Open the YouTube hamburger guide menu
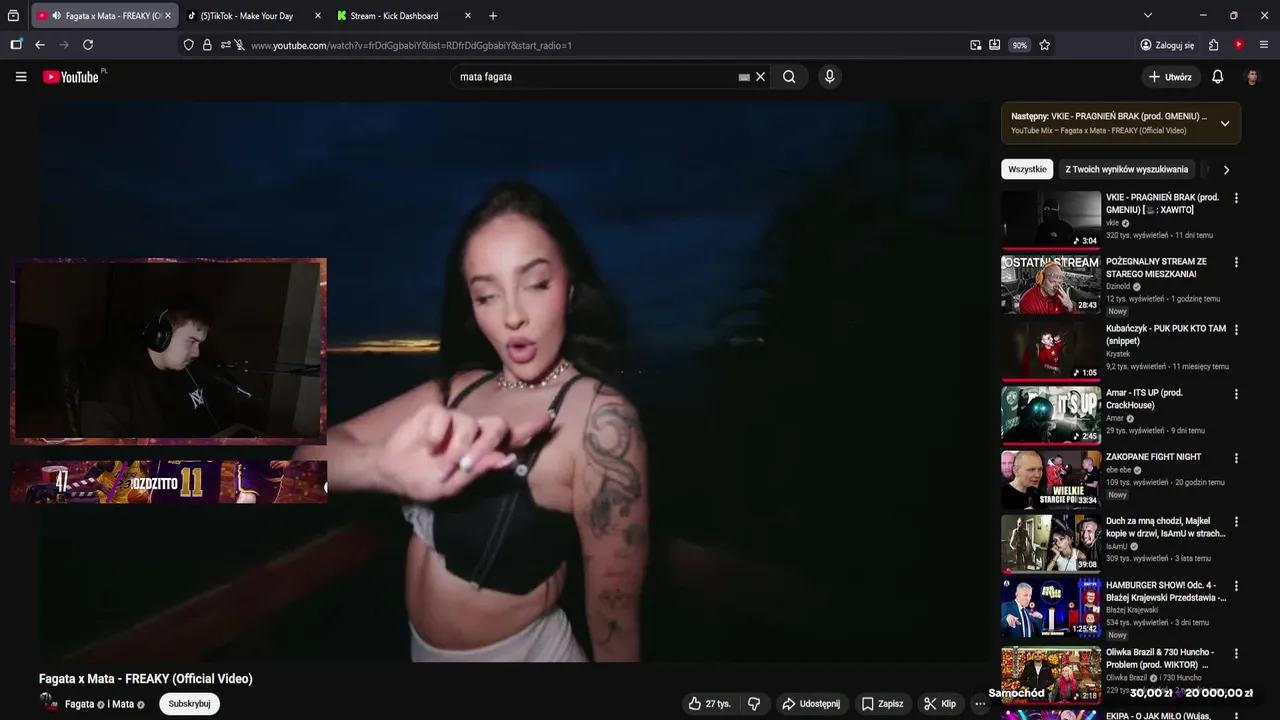The height and width of the screenshot is (720, 1280). click(x=21, y=77)
